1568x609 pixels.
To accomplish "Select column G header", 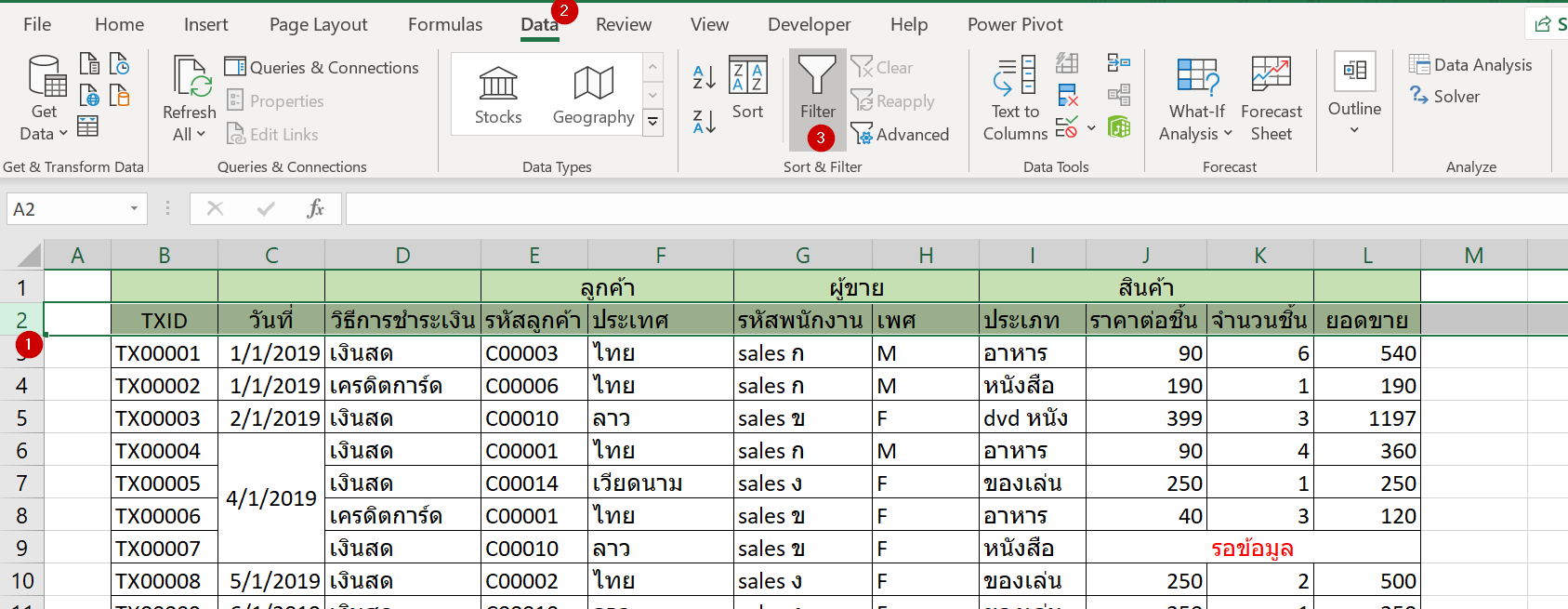I will pos(803,255).
